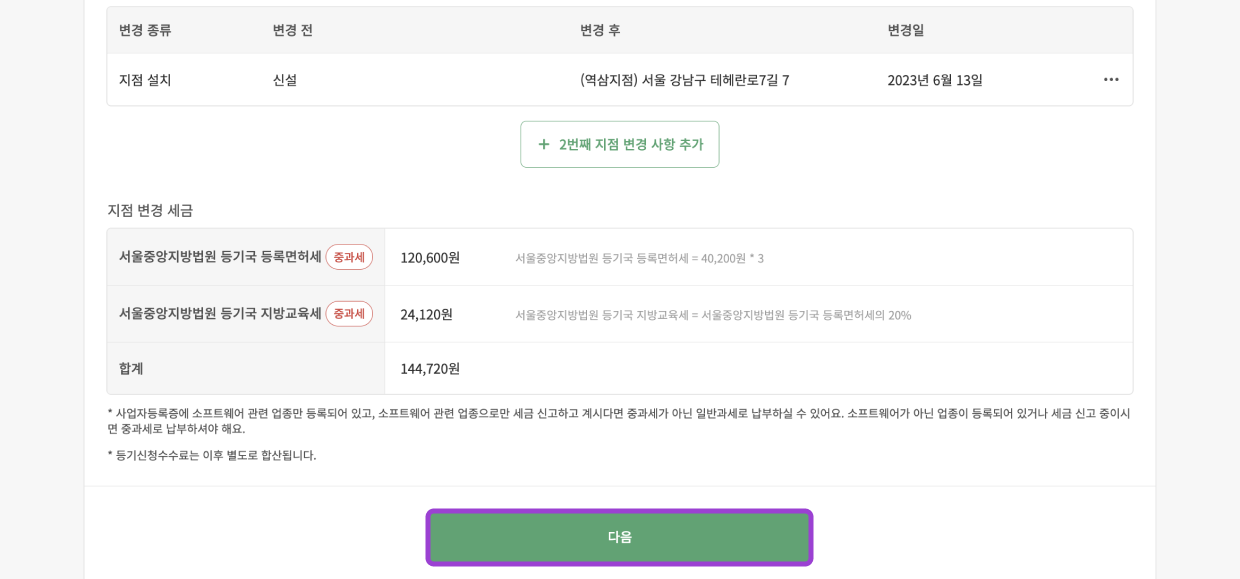Proceed with the green 다음 button
This screenshot has height=579, width=1240.
coord(619,537)
